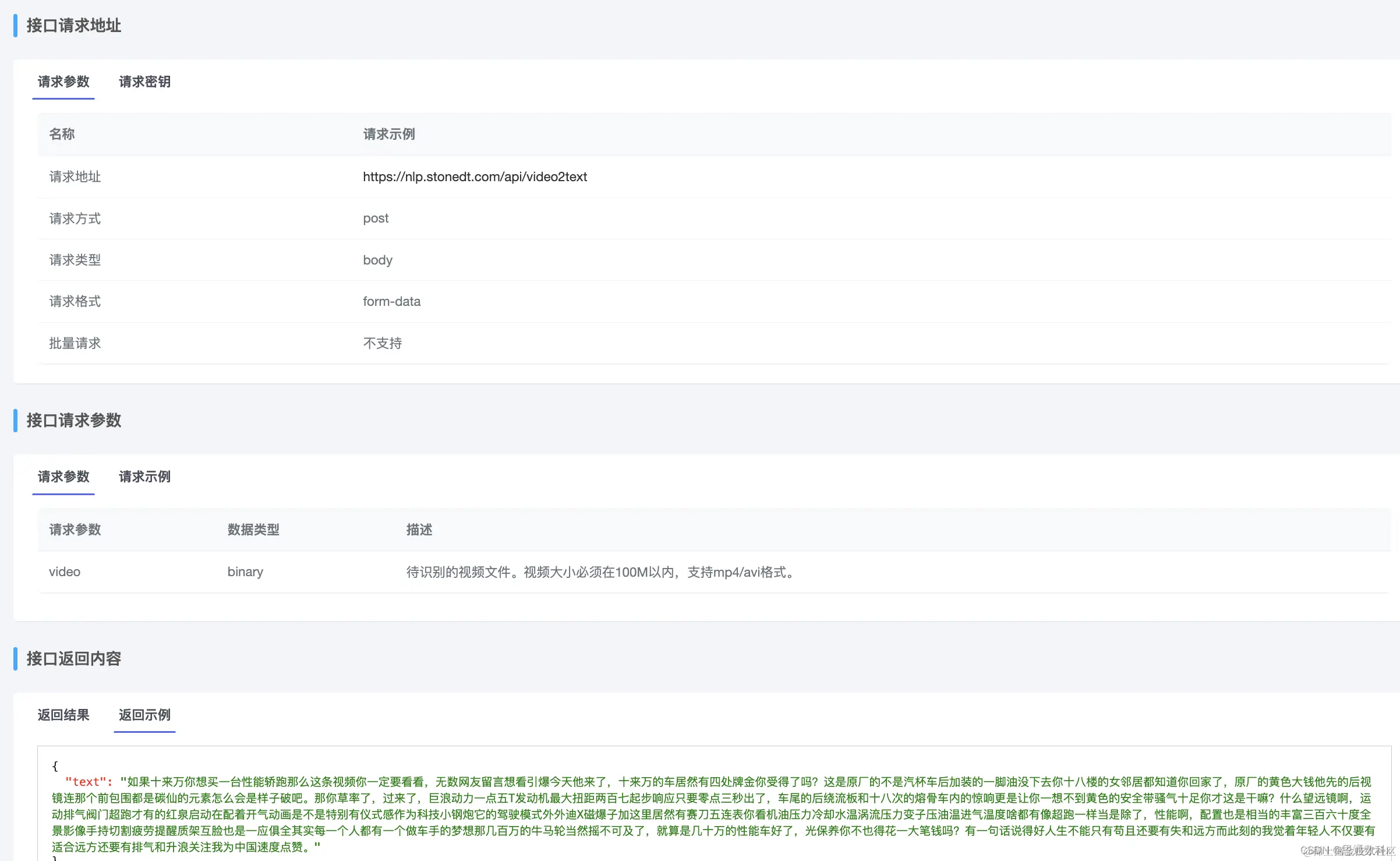Click the 数据类型 column header
The width and height of the screenshot is (1400, 861).
coord(253,530)
